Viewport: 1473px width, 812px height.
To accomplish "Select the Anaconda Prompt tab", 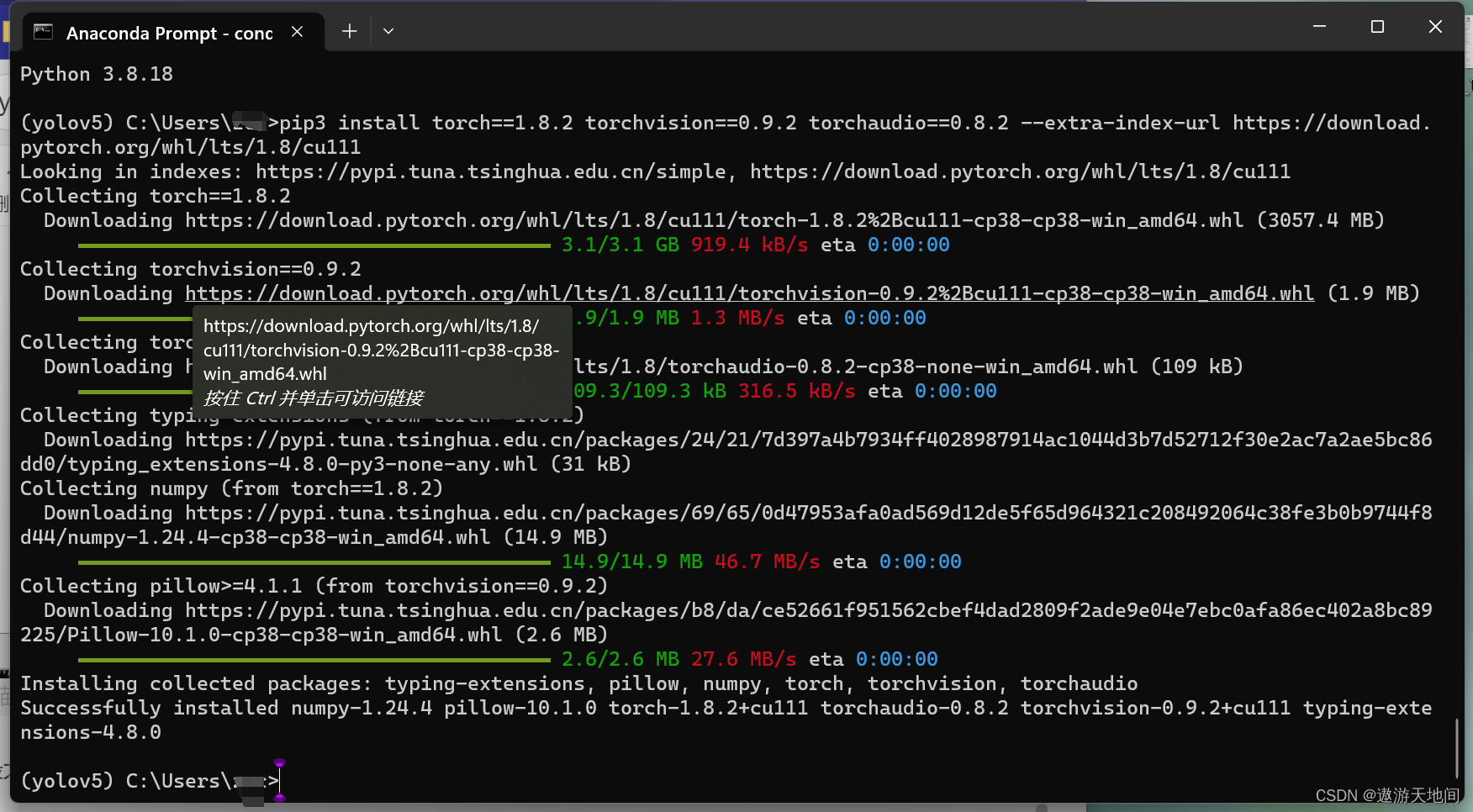I will point(172,33).
